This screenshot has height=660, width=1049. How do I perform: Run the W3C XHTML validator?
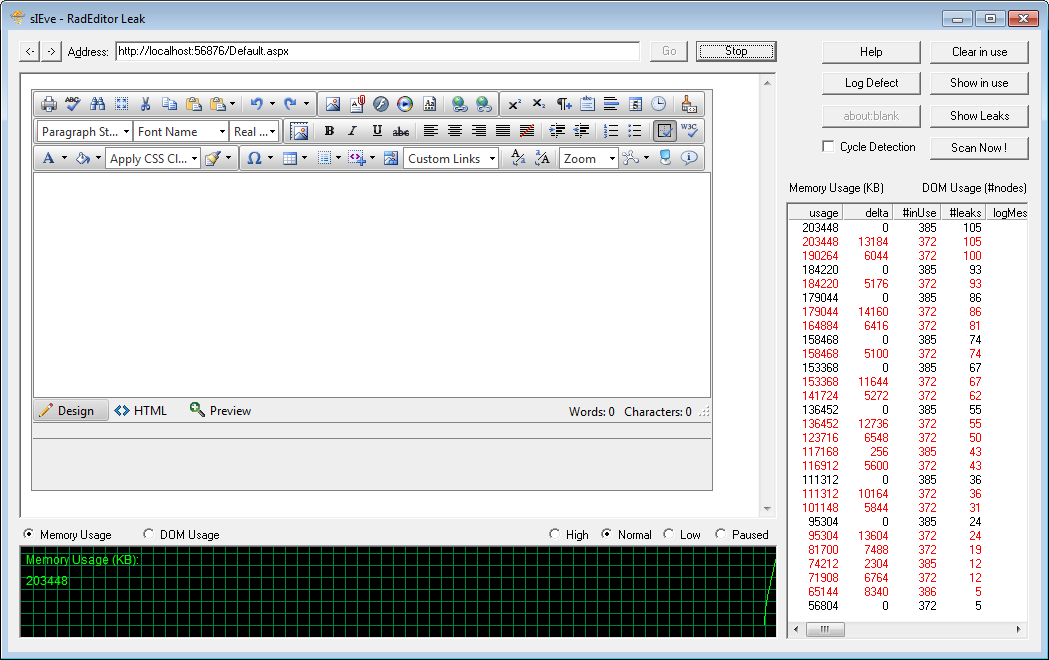(689, 131)
